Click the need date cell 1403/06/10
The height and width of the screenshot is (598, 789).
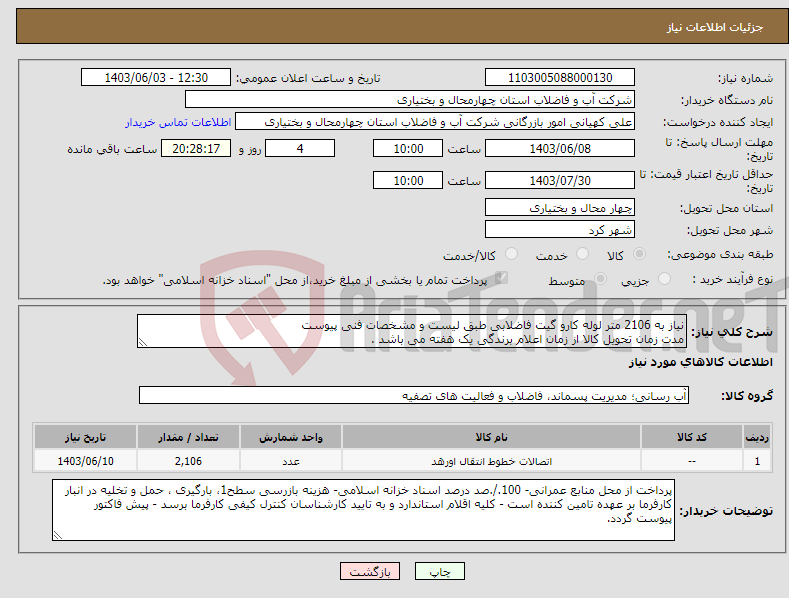coord(85,461)
